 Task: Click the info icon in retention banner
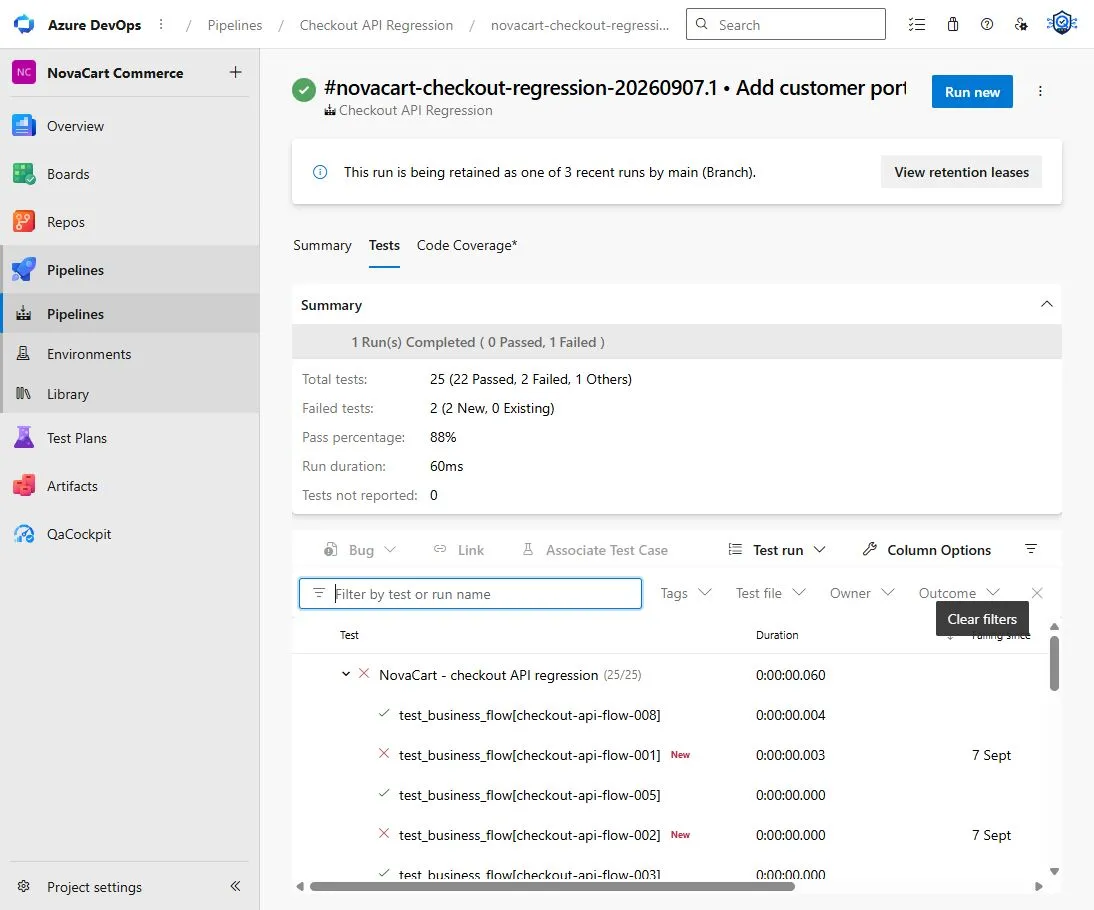click(320, 172)
